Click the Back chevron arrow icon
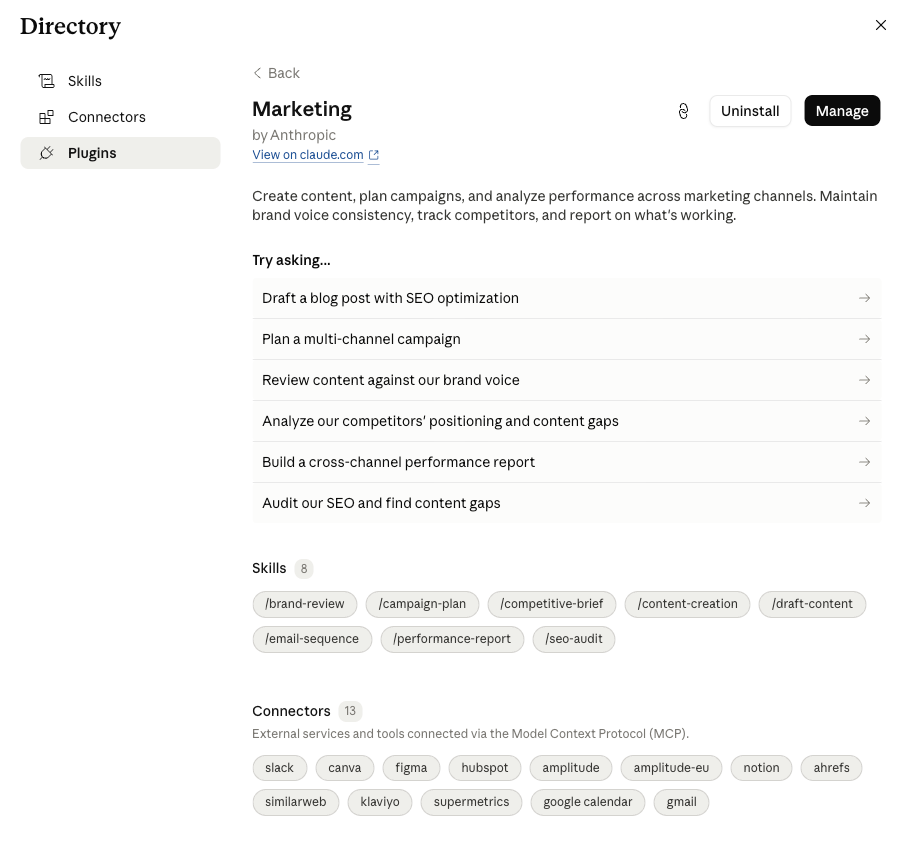907x847 pixels. 257,73
